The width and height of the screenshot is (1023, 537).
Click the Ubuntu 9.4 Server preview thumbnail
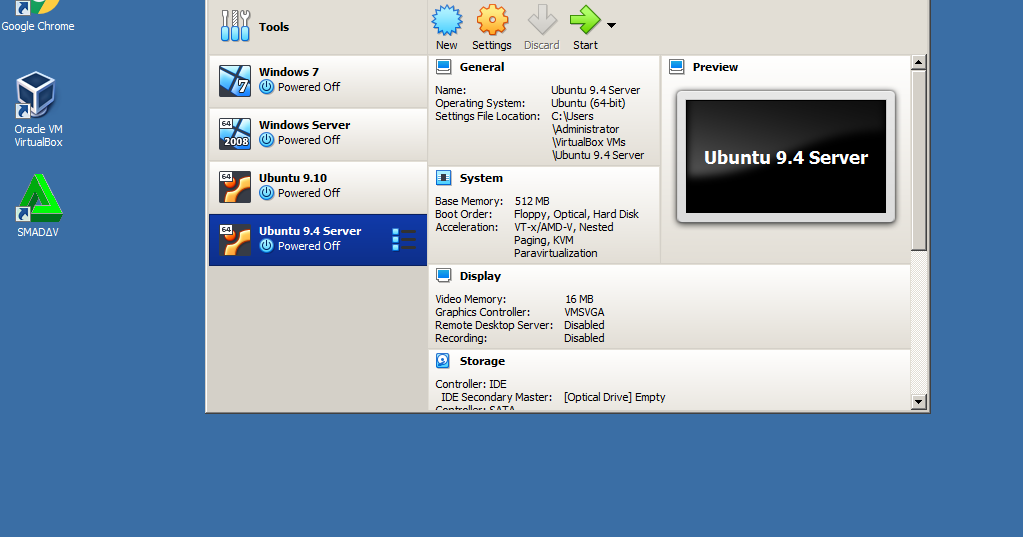click(786, 157)
